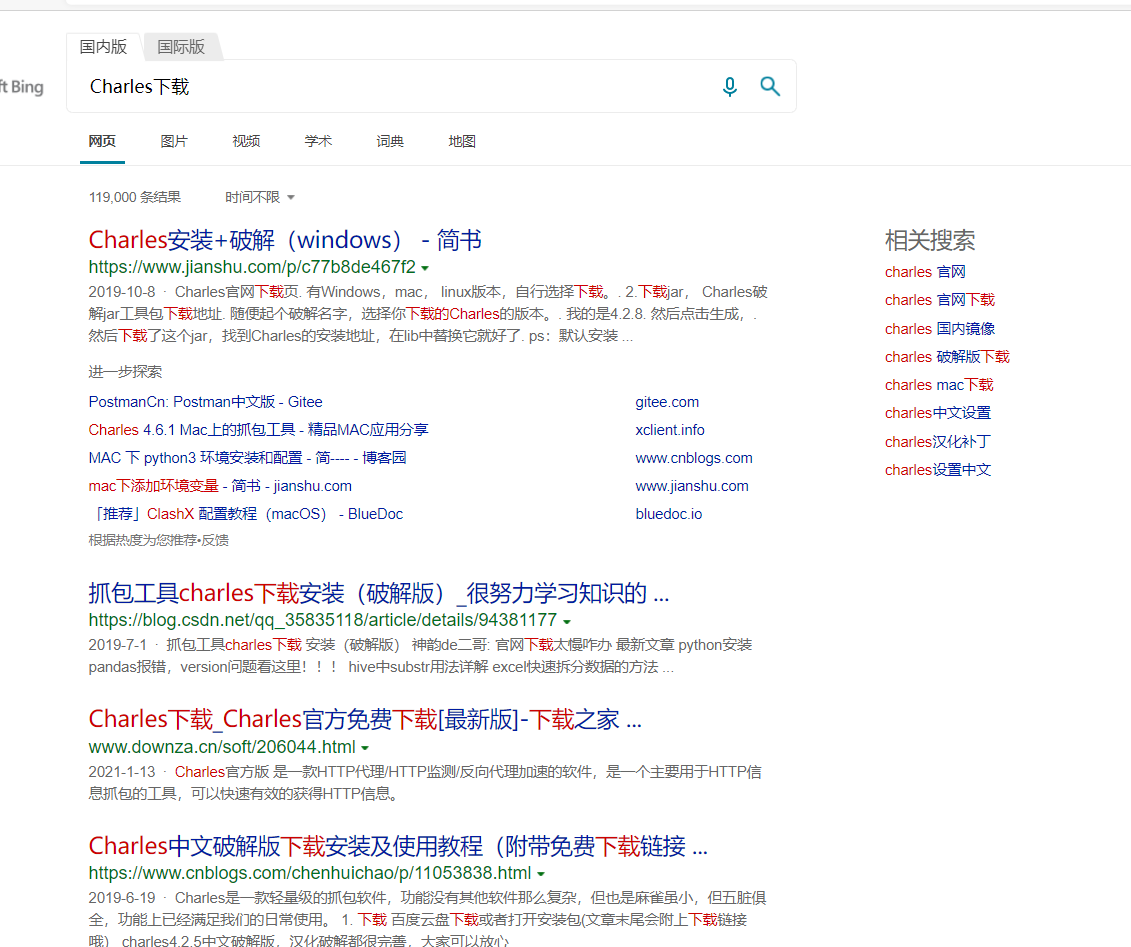Click the 反馈 feedback link

[x=215, y=540]
